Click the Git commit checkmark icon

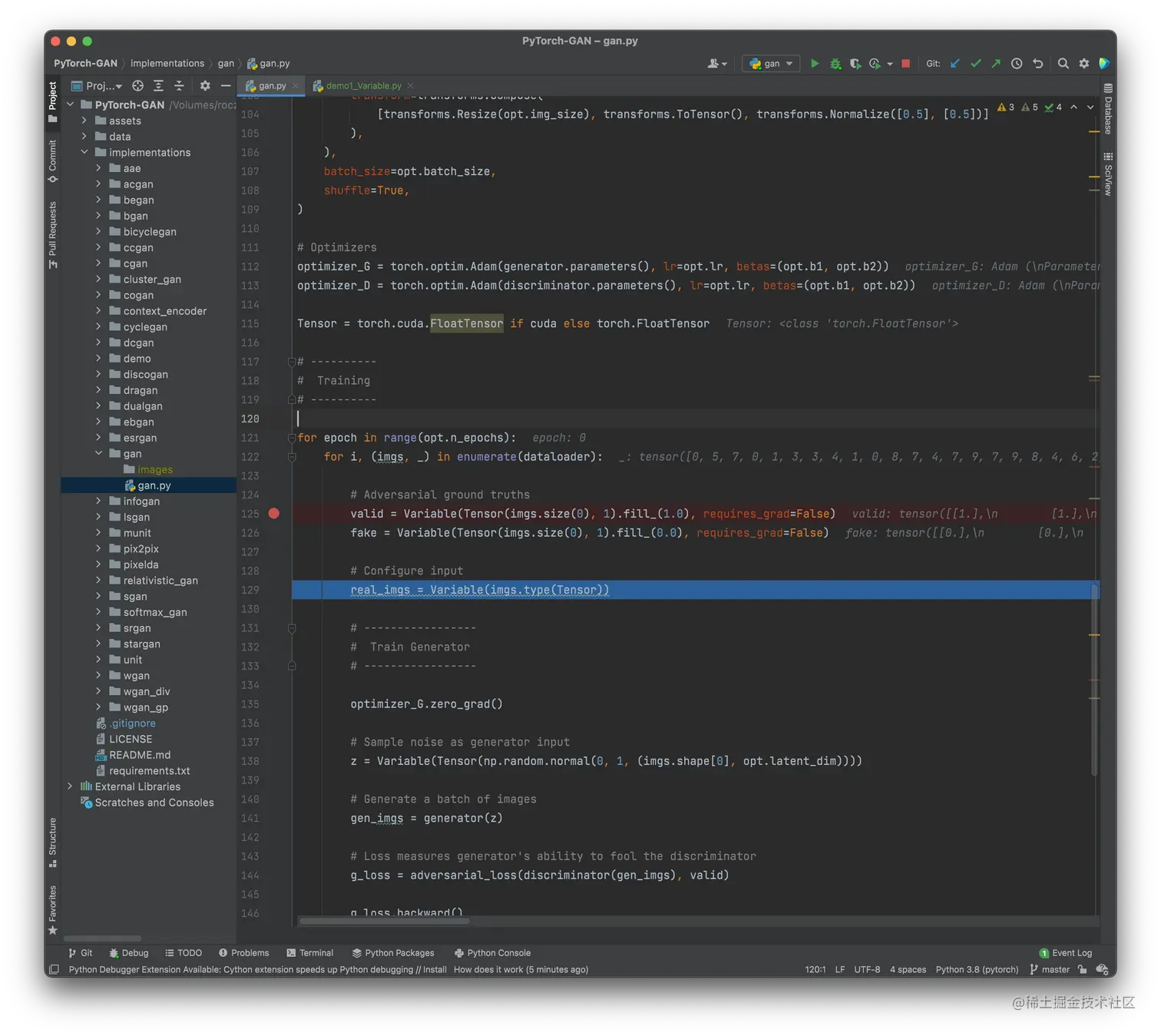pos(975,64)
